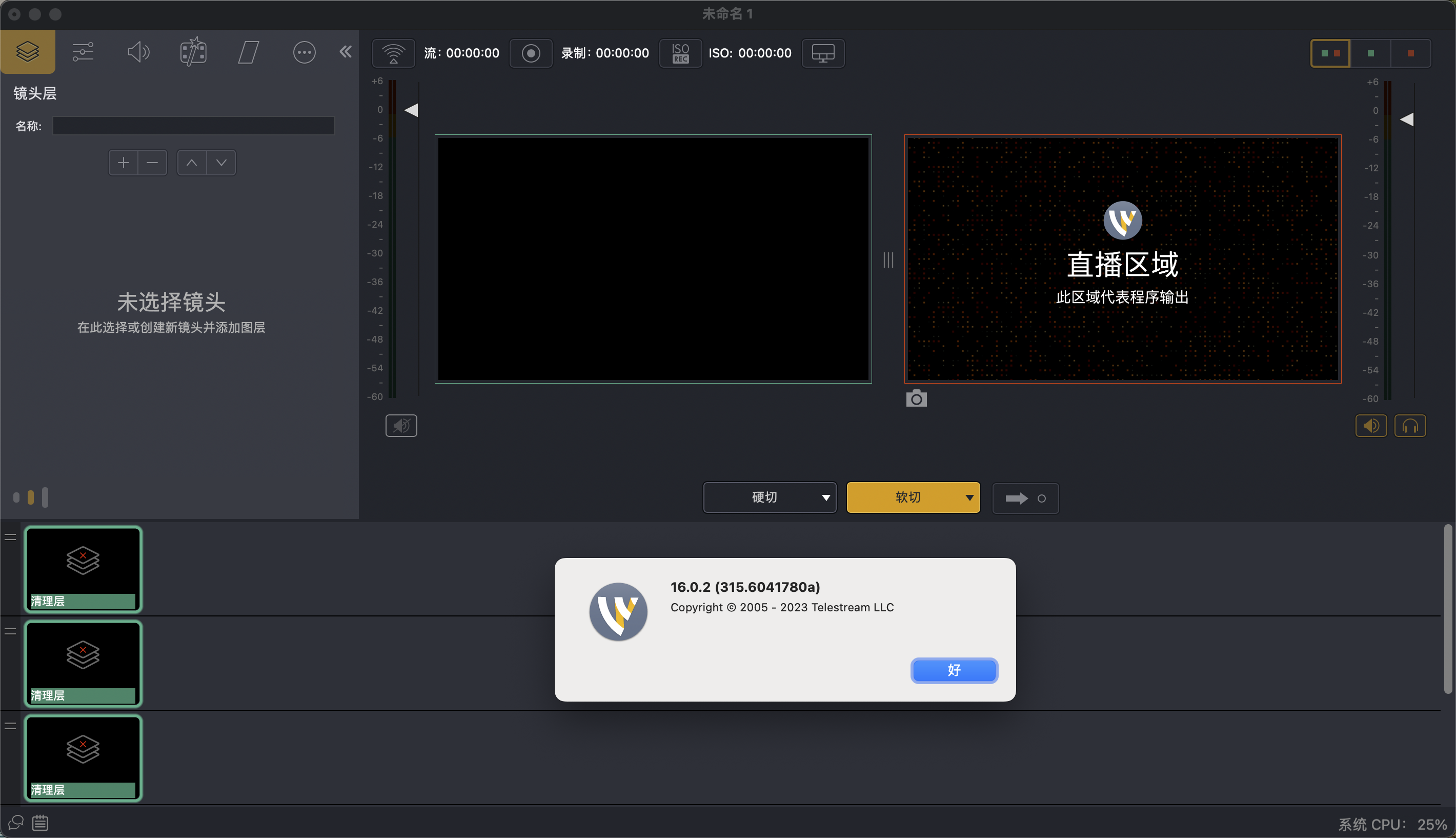Start streaming with the broadcast icon
This screenshot has height=838, width=1456.
click(394, 53)
